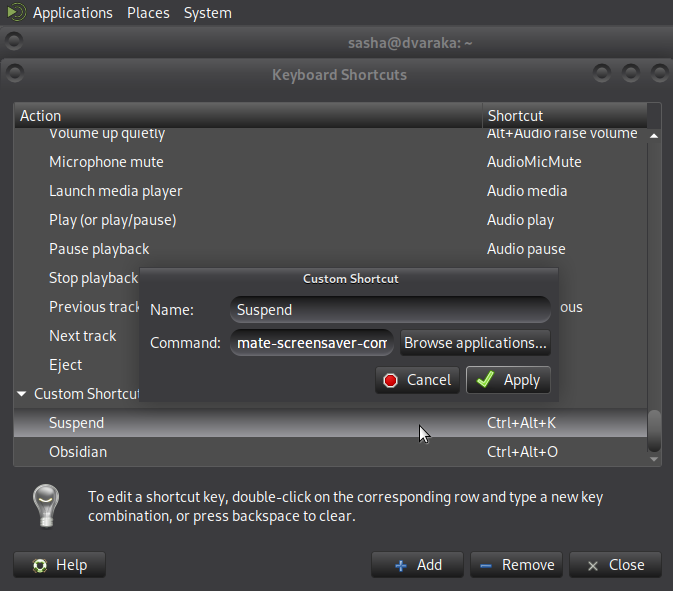Open the Applications menu
This screenshot has width=673, height=591.
(x=73, y=13)
